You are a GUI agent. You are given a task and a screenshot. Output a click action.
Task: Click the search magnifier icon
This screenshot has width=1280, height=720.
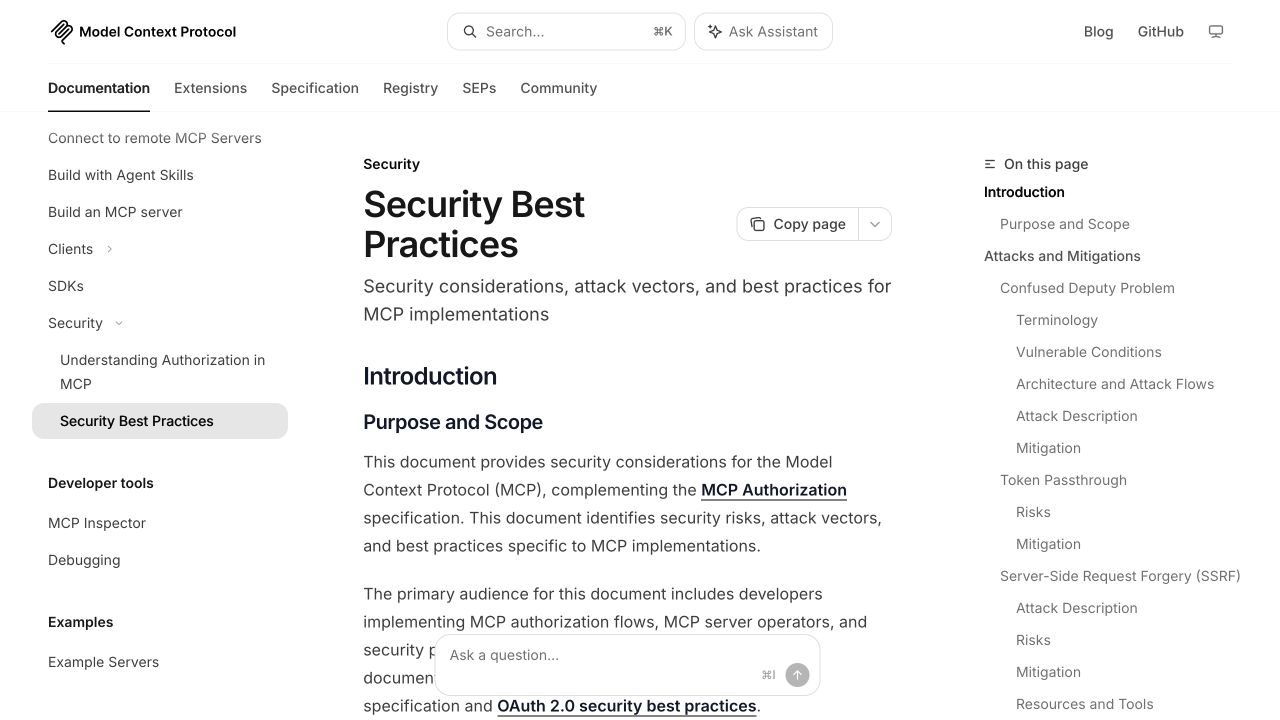(x=469, y=32)
